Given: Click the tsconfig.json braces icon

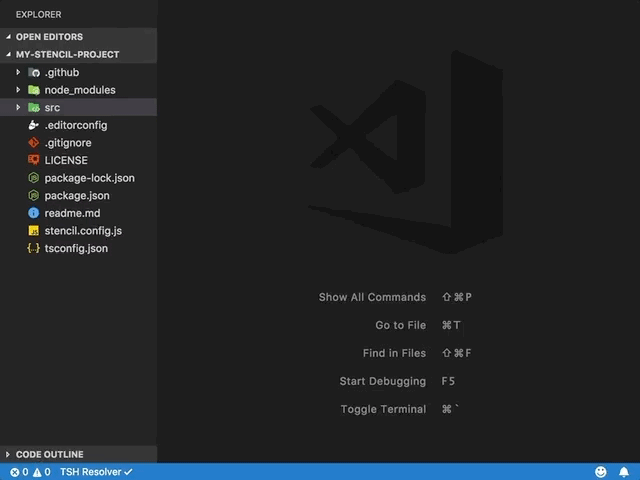Looking at the screenshot, I should click(33, 248).
